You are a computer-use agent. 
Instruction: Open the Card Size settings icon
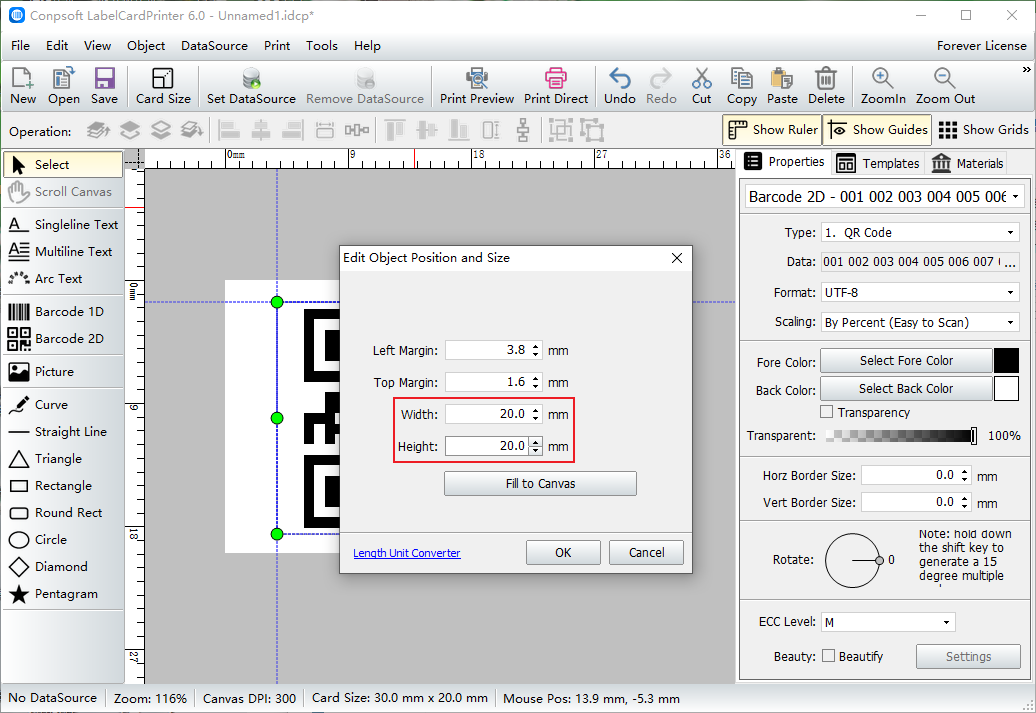163,86
